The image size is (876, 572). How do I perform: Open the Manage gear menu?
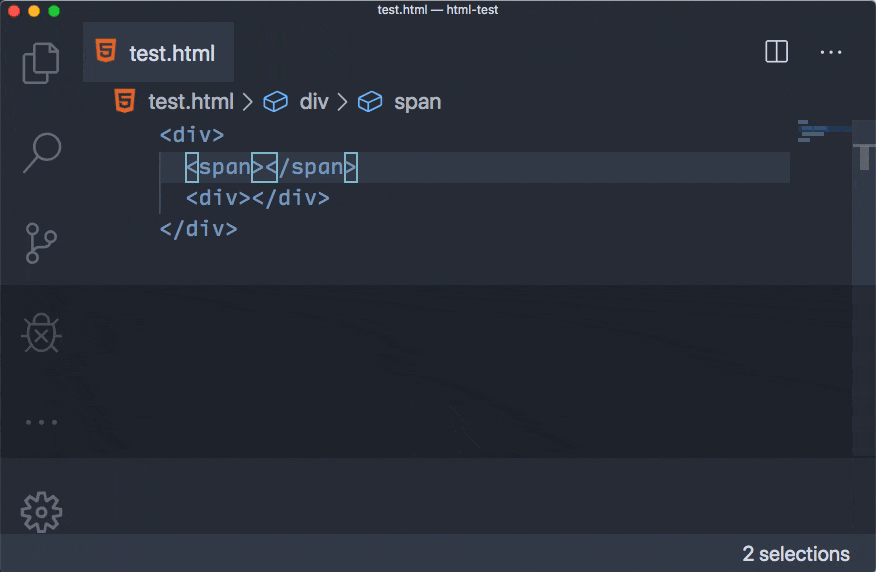click(x=41, y=512)
